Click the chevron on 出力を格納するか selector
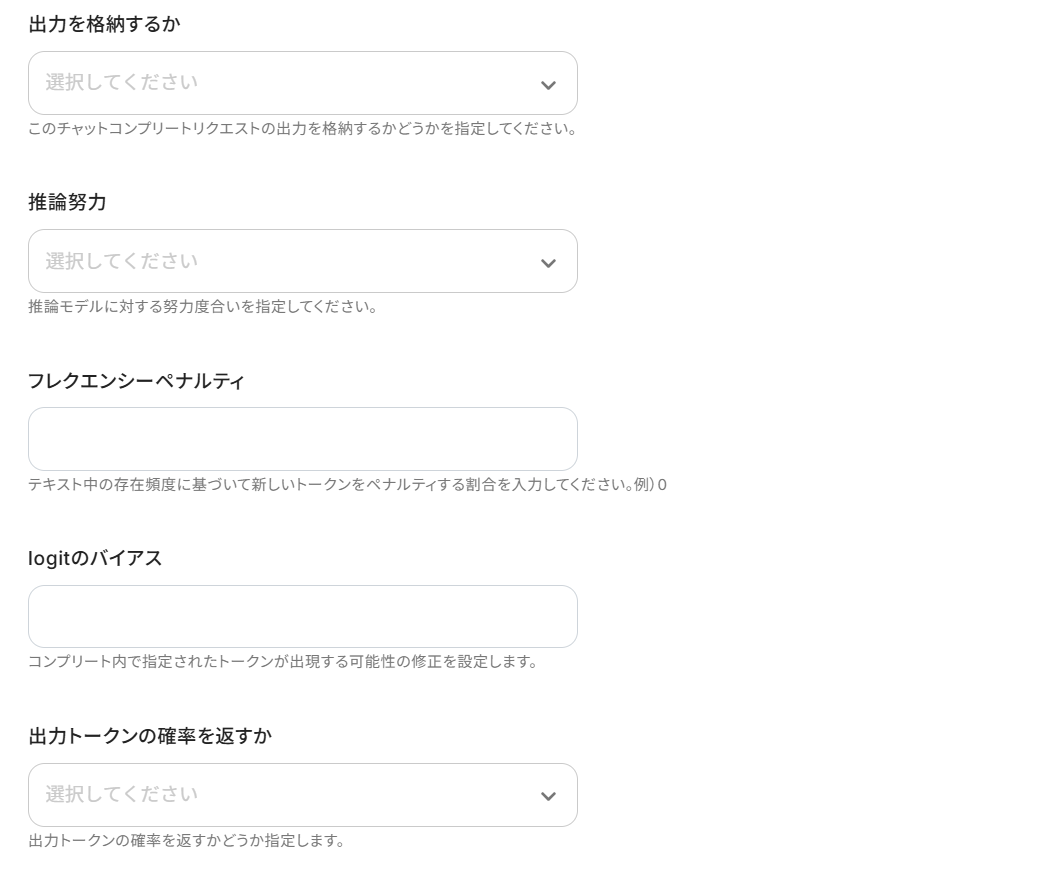This screenshot has height=870, width=1046. click(x=548, y=83)
